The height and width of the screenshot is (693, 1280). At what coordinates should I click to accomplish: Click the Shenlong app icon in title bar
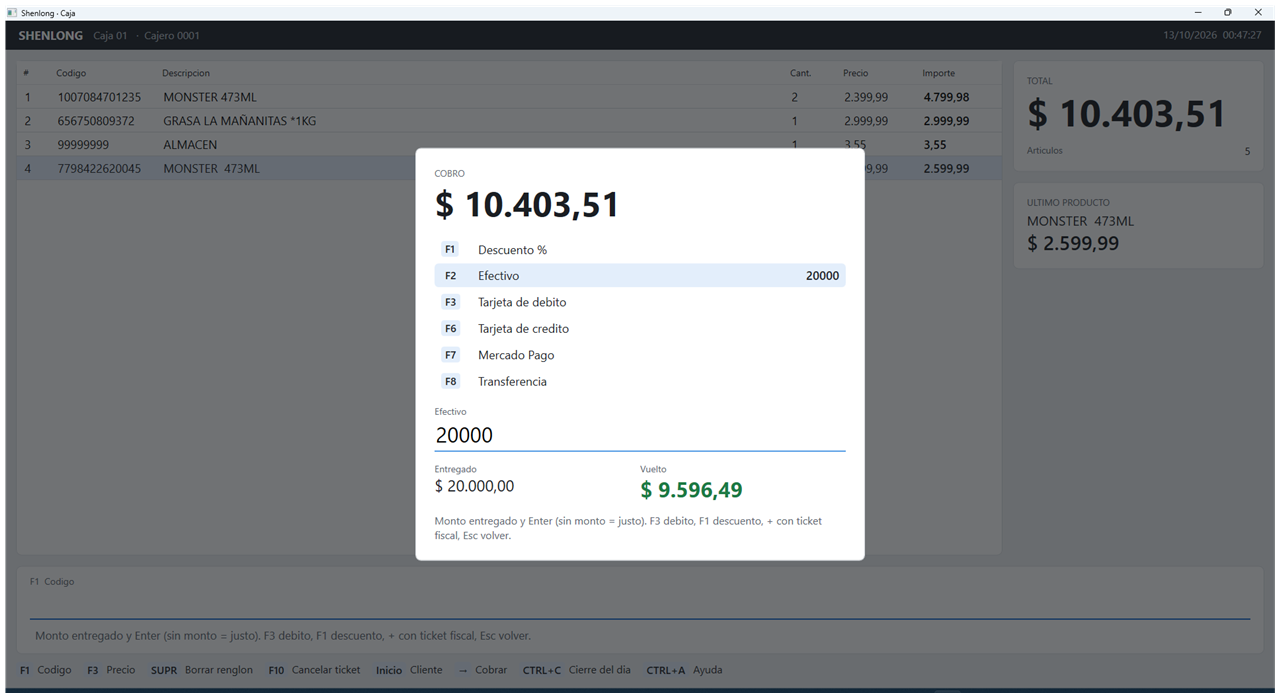pos(11,12)
